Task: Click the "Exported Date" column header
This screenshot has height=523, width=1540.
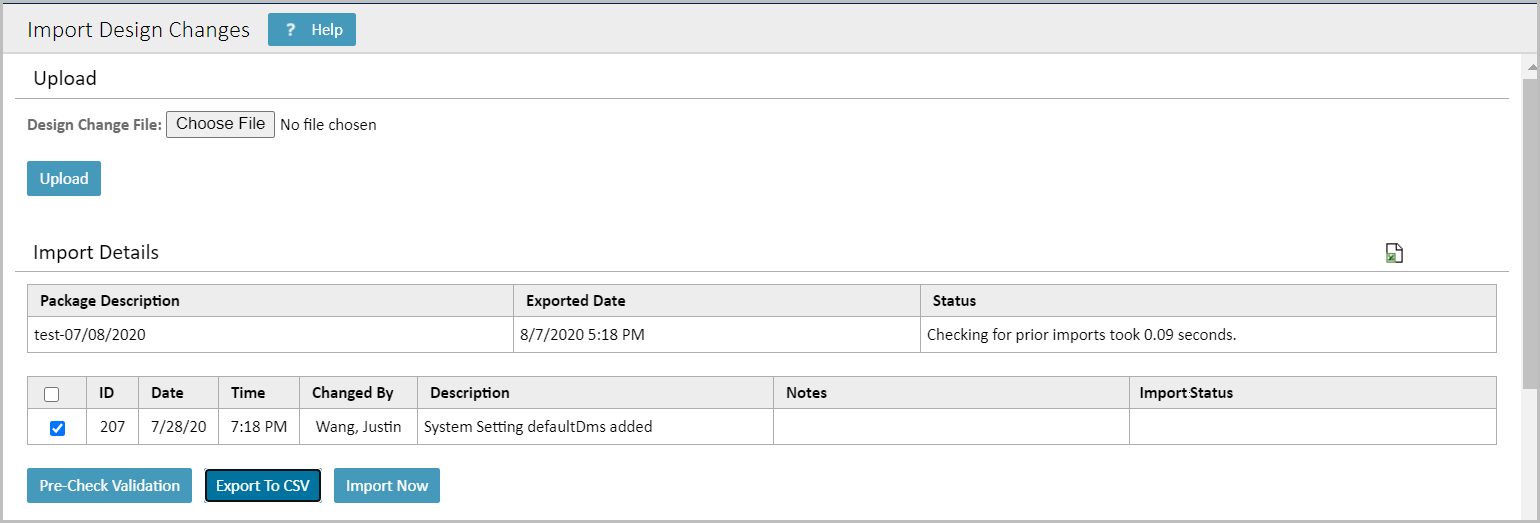Action: click(717, 301)
